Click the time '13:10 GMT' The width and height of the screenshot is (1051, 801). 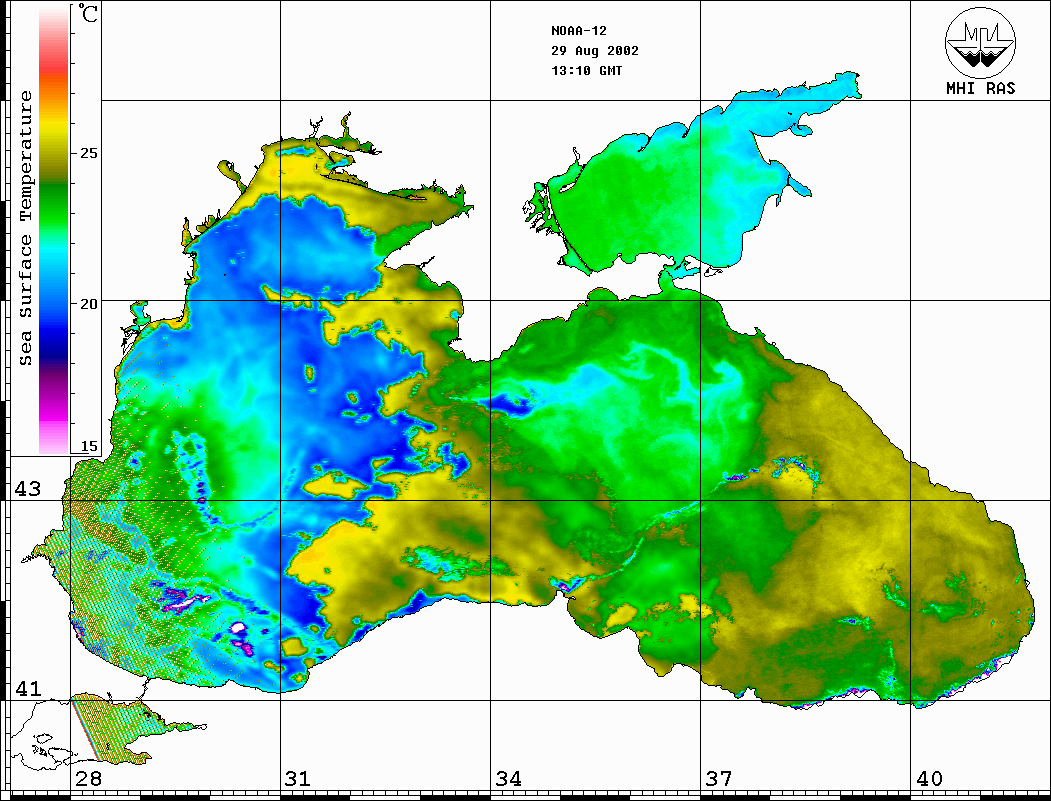pos(586,71)
